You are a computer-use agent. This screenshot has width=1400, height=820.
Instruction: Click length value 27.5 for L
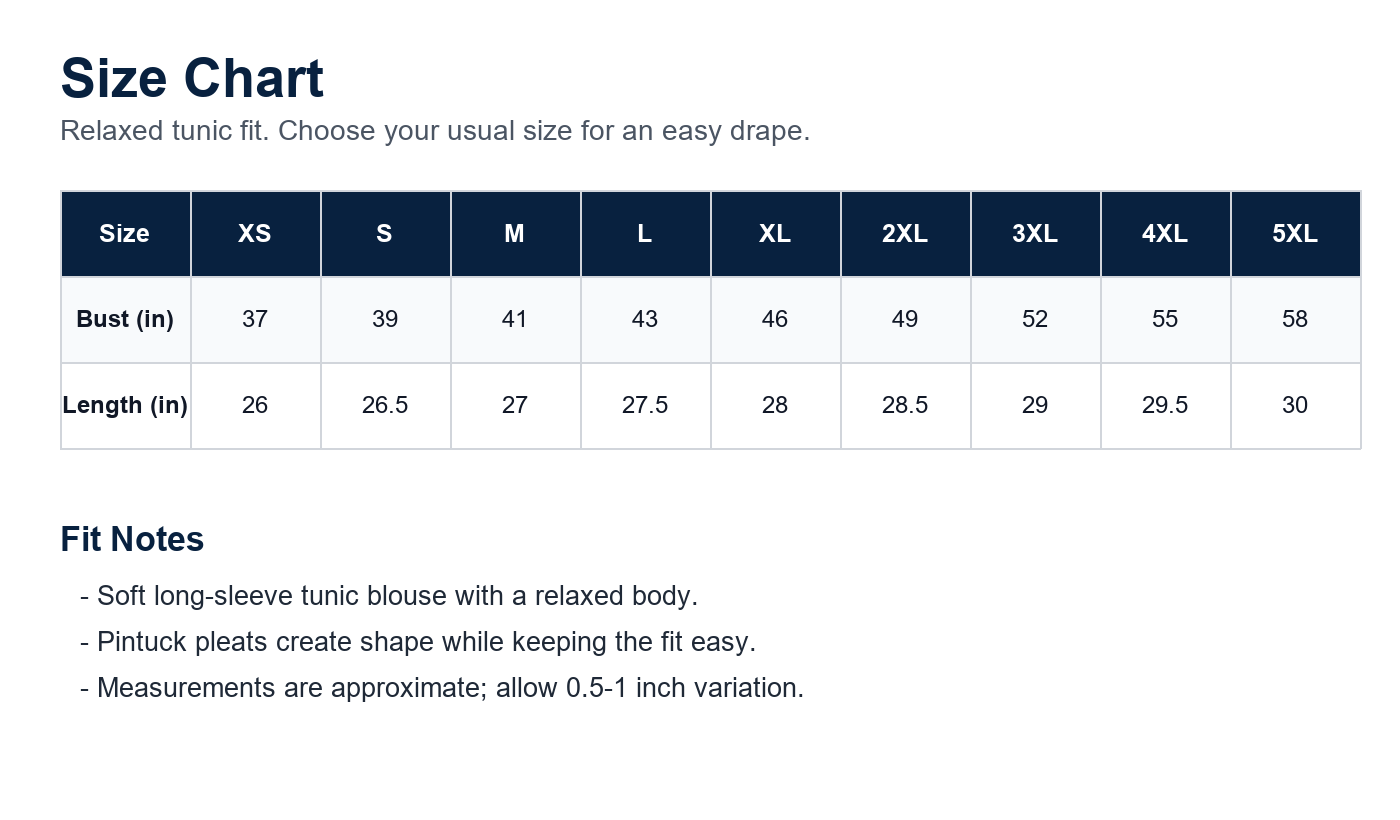pyautogui.click(x=645, y=406)
